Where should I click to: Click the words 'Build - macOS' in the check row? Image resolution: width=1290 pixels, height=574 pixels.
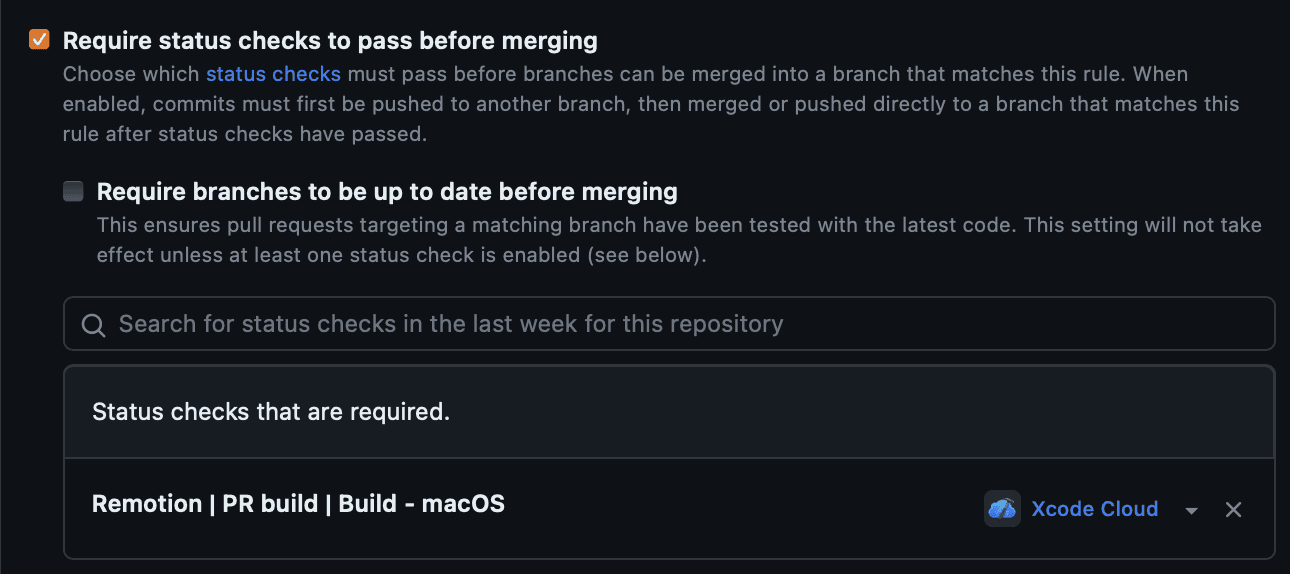click(x=421, y=504)
